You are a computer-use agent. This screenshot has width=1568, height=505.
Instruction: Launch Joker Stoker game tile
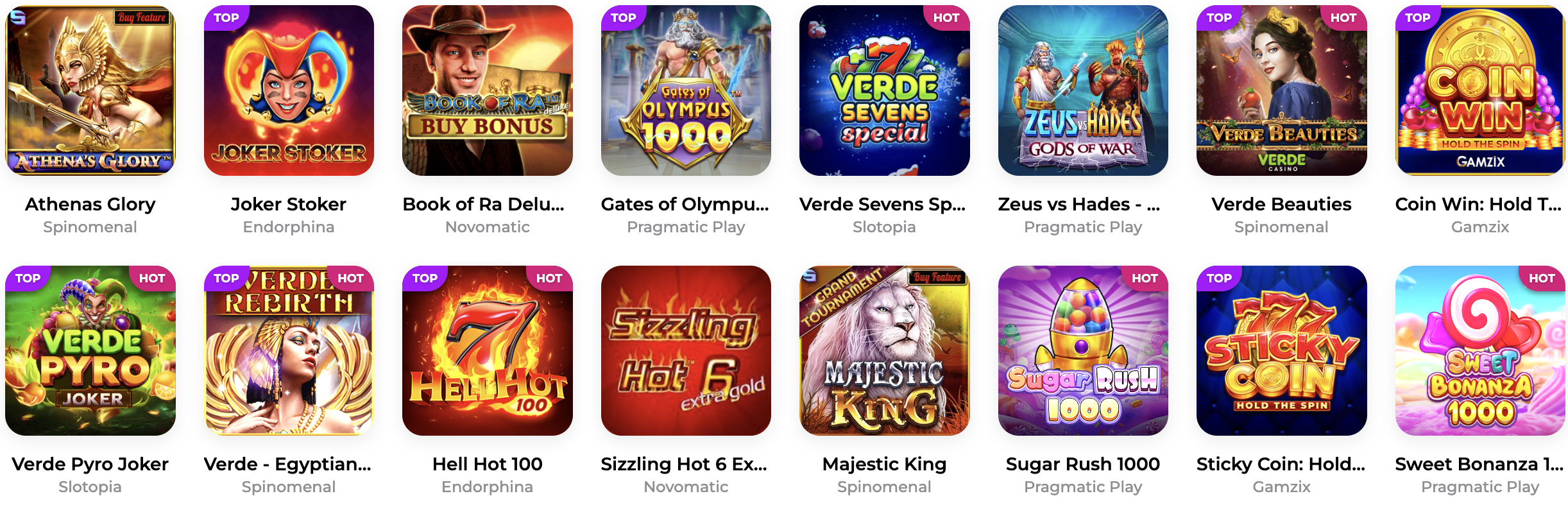click(289, 90)
